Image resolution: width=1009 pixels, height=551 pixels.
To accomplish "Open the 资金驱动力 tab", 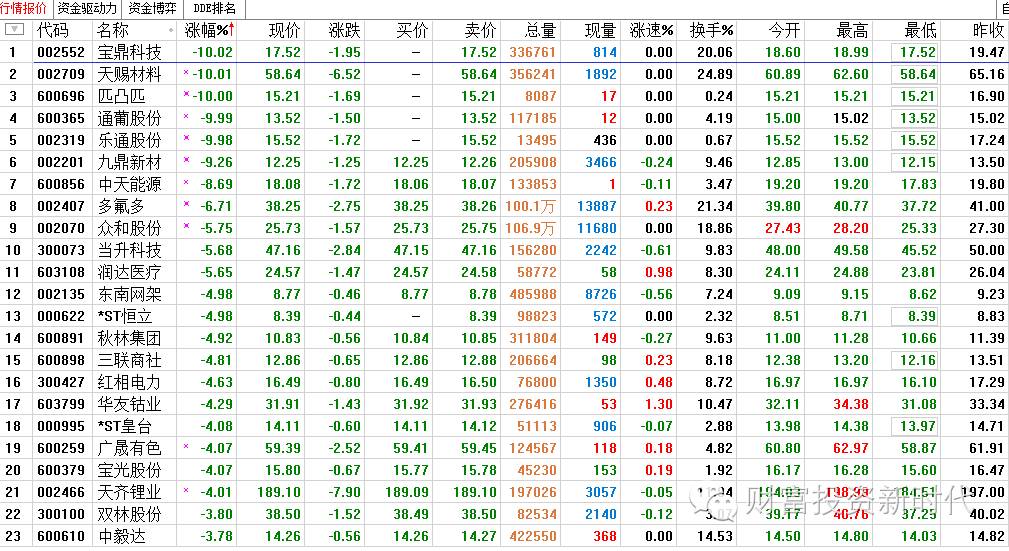I will coord(87,8).
